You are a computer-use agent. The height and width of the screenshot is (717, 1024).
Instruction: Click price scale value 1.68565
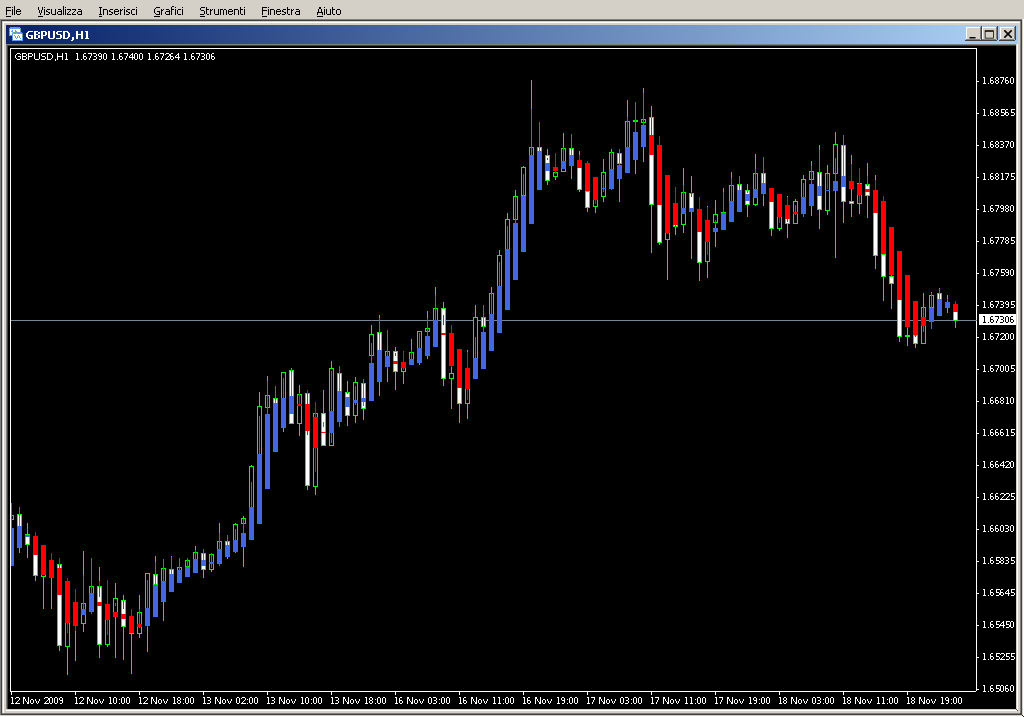point(999,113)
